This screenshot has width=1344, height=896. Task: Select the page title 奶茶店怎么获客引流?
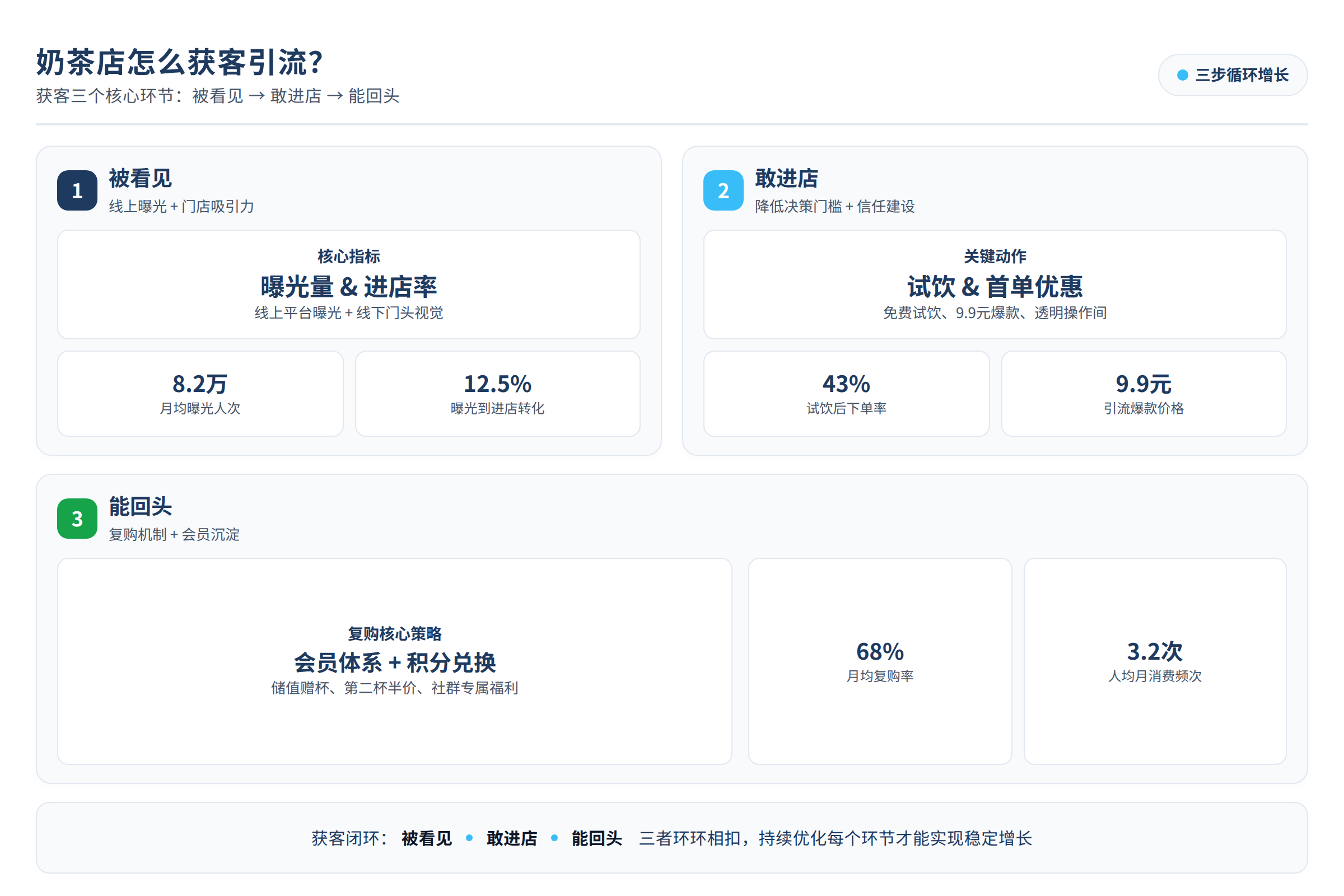point(179,62)
